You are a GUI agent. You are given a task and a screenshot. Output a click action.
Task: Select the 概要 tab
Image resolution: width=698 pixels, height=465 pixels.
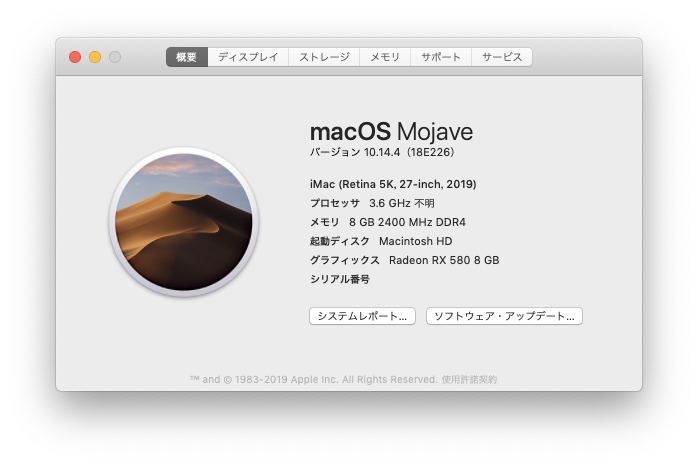[x=187, y=57]
